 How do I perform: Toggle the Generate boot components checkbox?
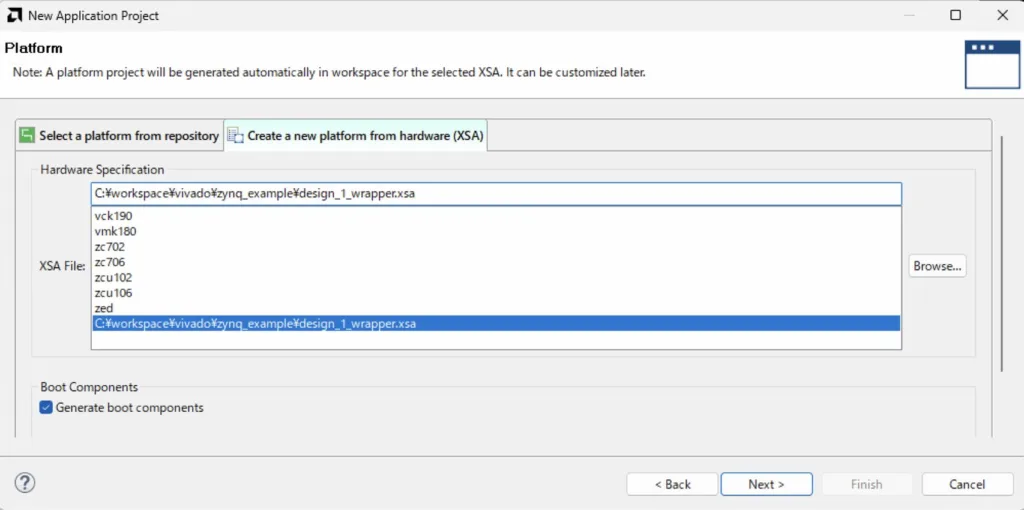coord(46,407)
